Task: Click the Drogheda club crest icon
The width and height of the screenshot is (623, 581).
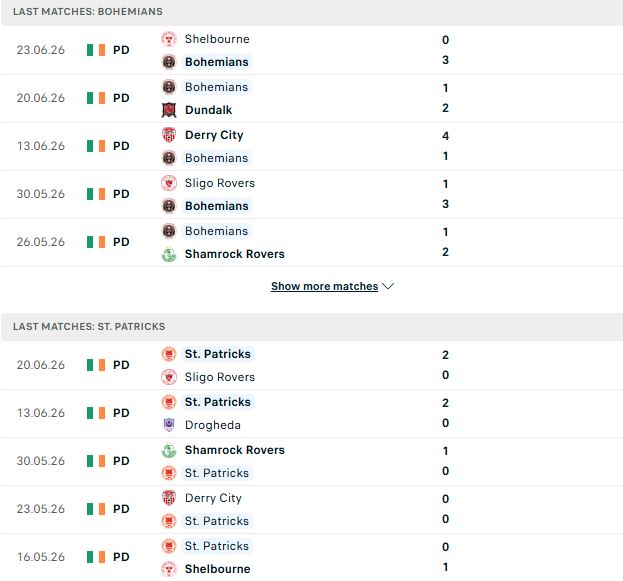Action: [169, 425]
